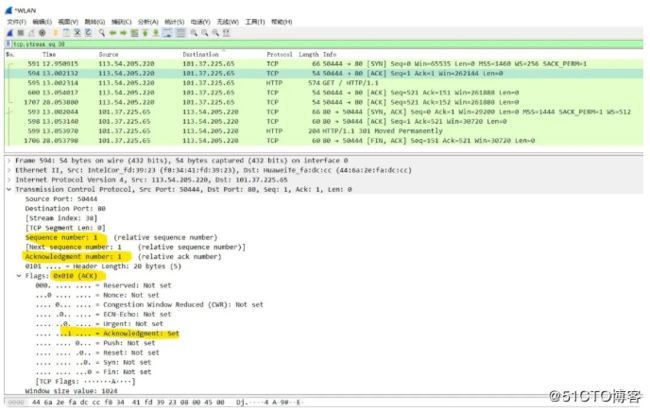
Task: Select packet 593 SYN, ACK row
Action: click(324, 112)
